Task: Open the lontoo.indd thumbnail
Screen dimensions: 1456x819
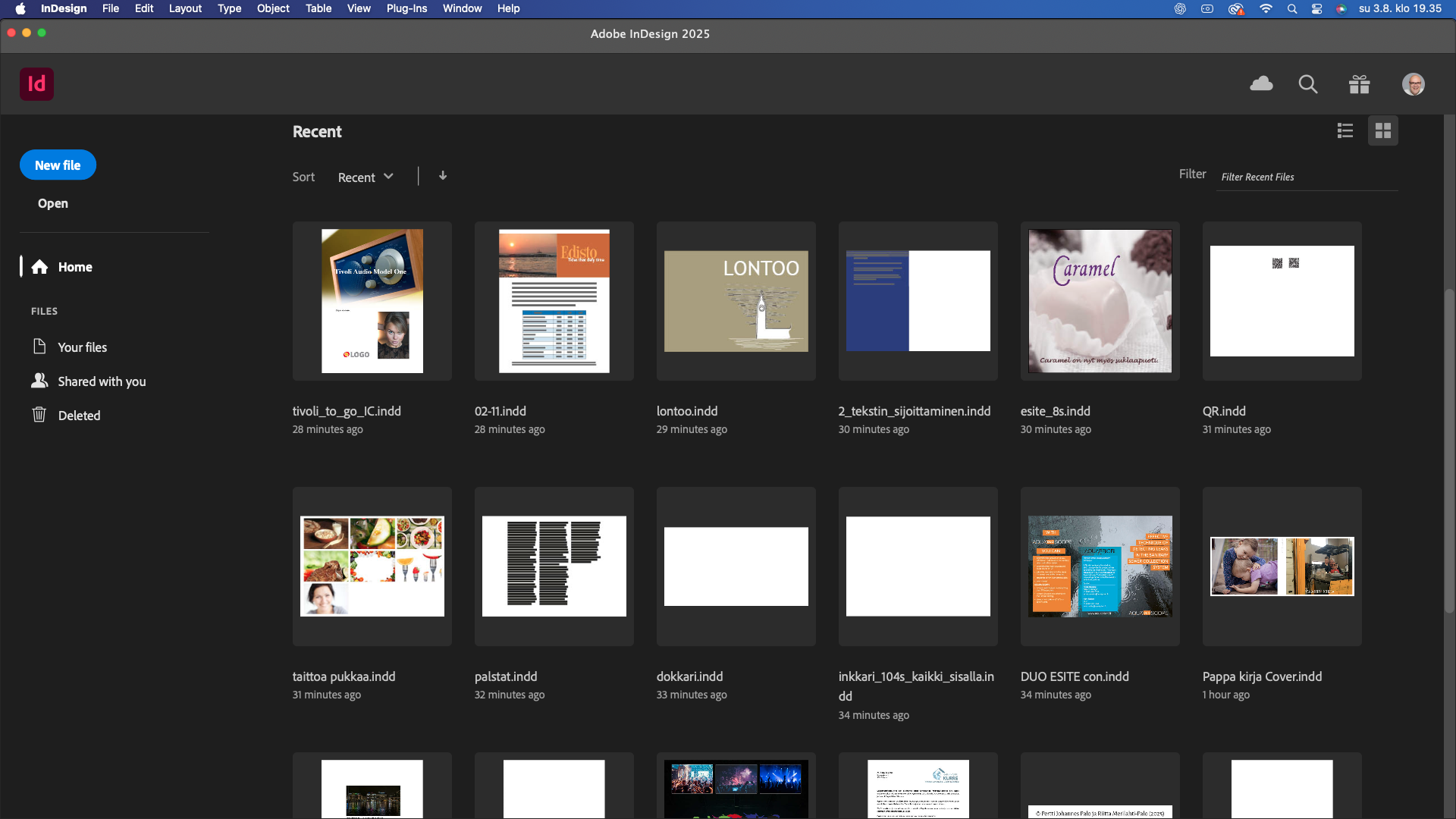Action: click(736, 301)
